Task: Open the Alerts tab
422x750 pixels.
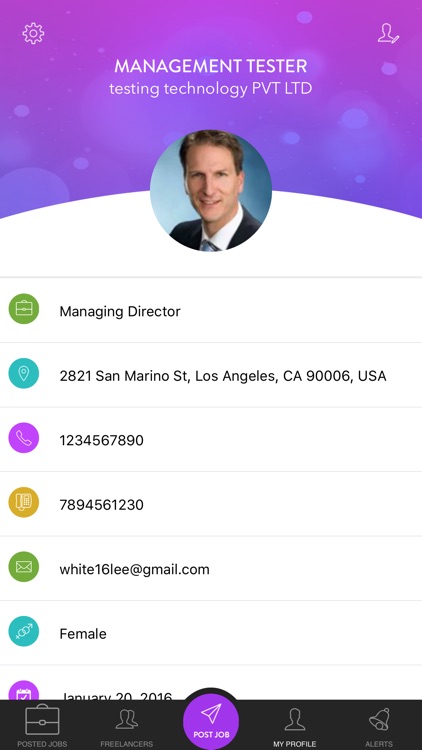Action: (379, 726)
